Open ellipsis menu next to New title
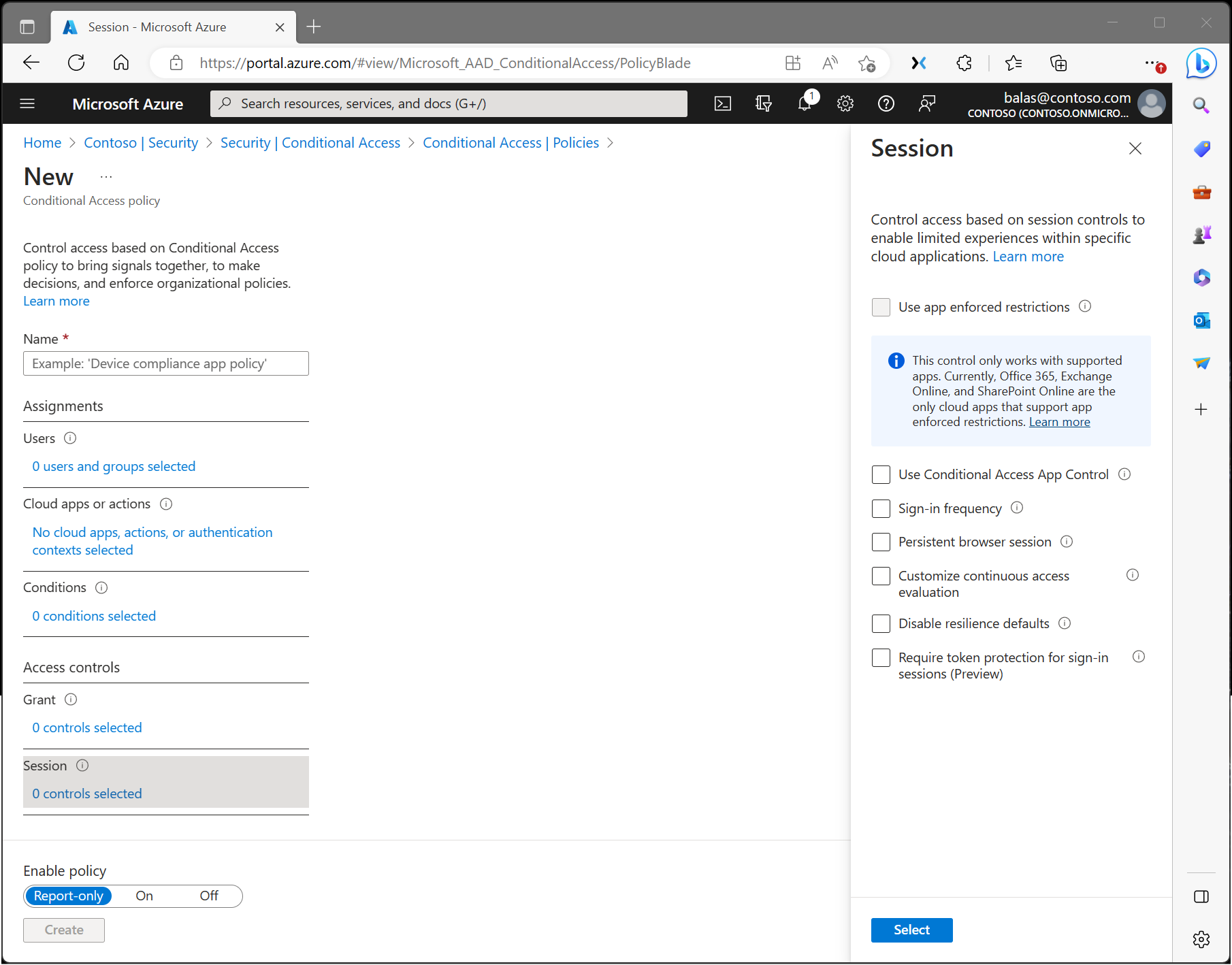The width and height of the screenshot is (1232, 965). click(x=106, y=176)
